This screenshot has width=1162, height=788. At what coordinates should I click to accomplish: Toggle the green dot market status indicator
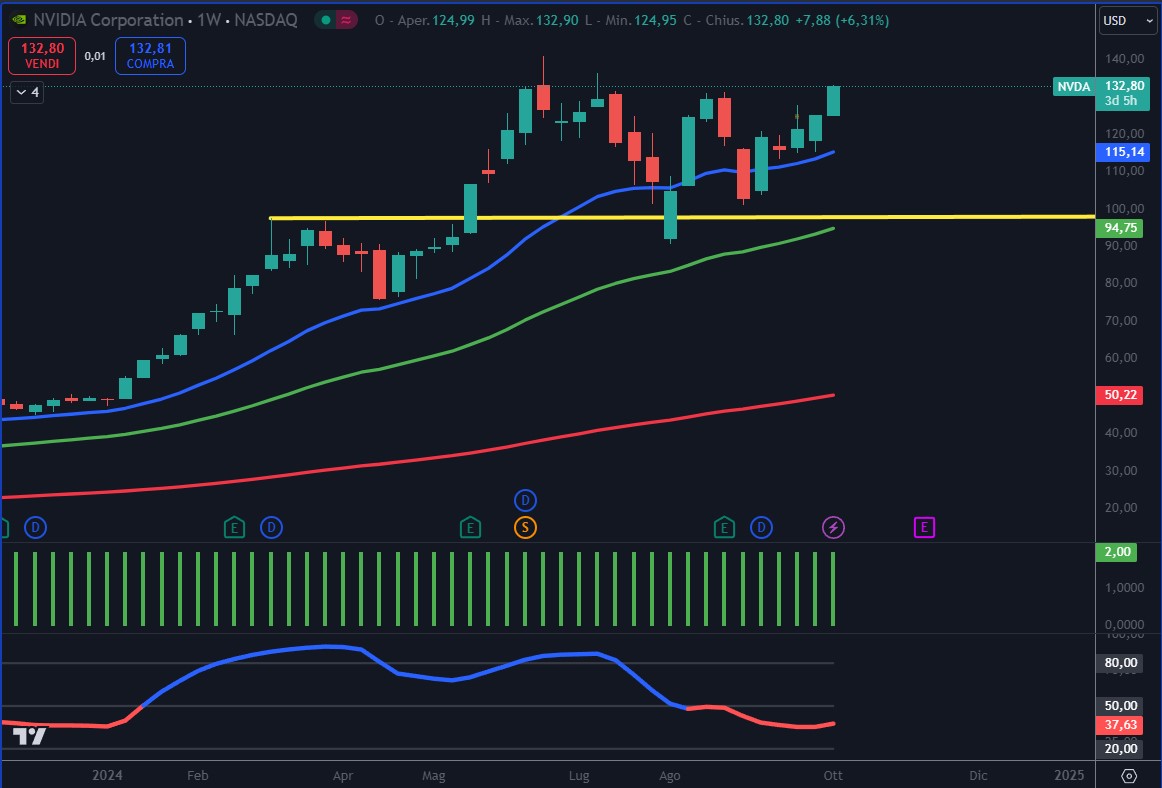326,20
